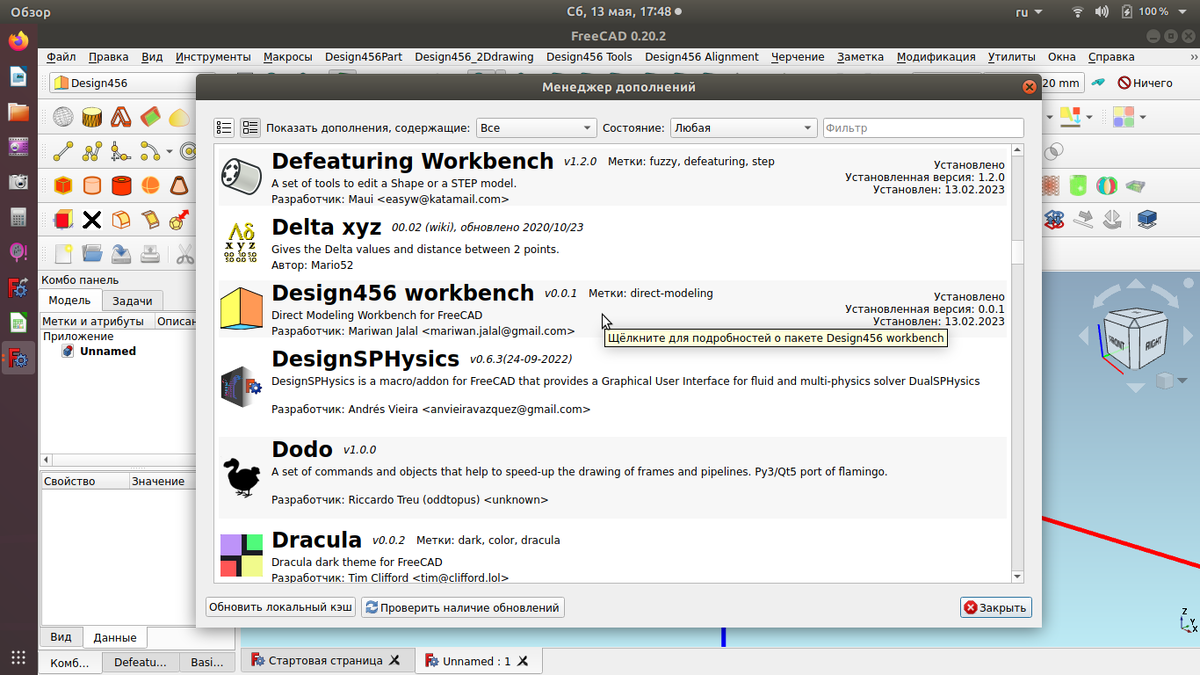
Task: Select the Dracula theme entry
Action: (x=612, y=554)
